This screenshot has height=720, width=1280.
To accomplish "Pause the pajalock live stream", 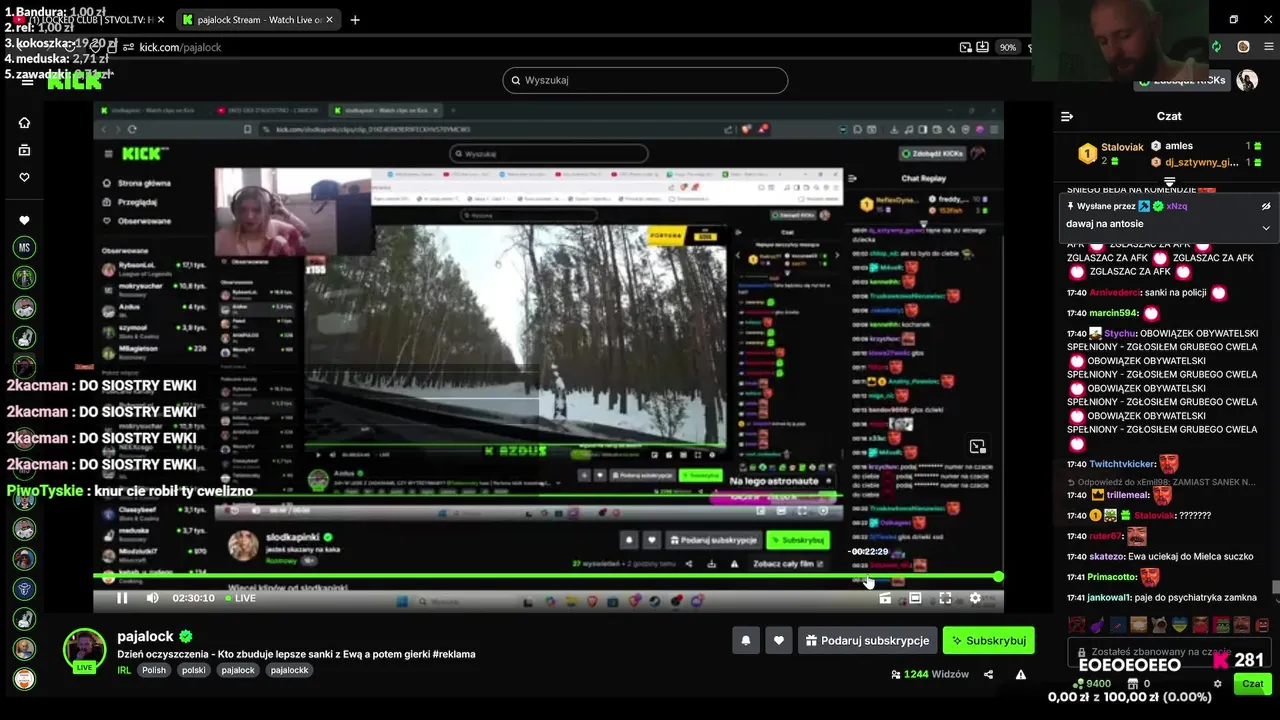I will coord(122,598).
